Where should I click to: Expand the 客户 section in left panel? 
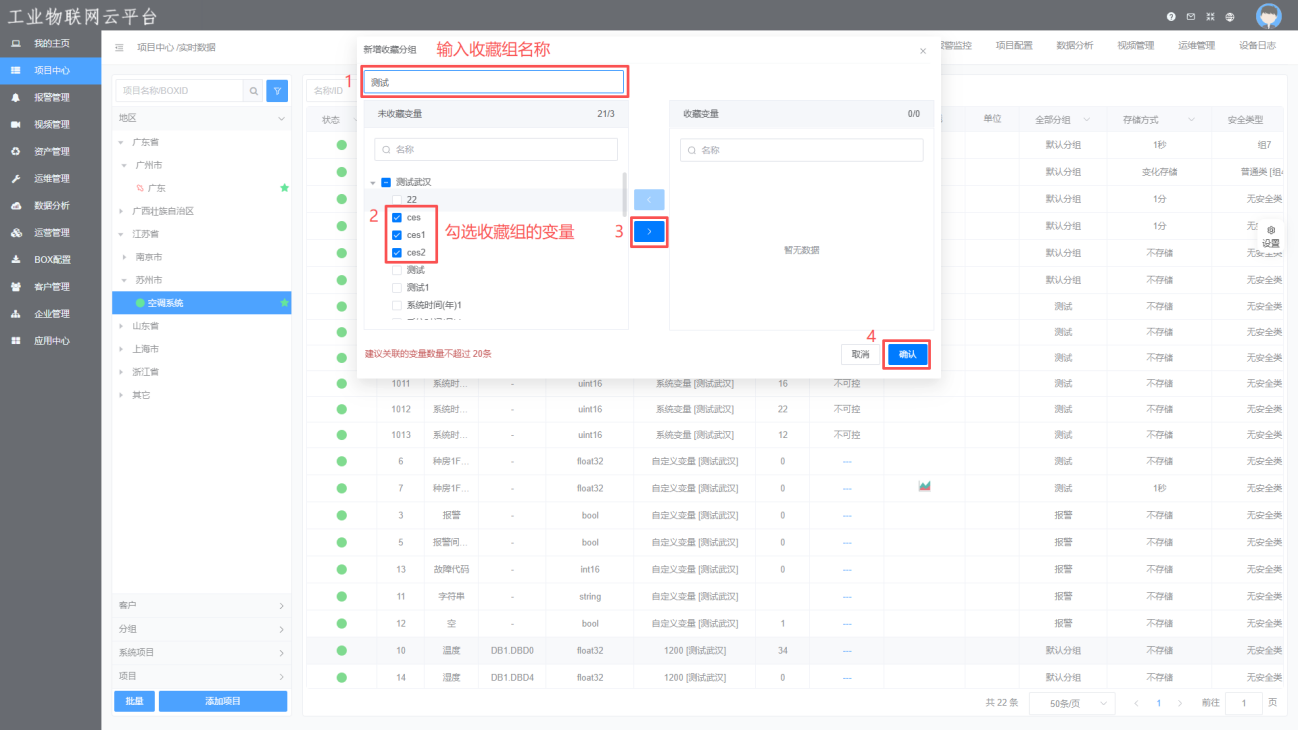click(x=201, y=606)
